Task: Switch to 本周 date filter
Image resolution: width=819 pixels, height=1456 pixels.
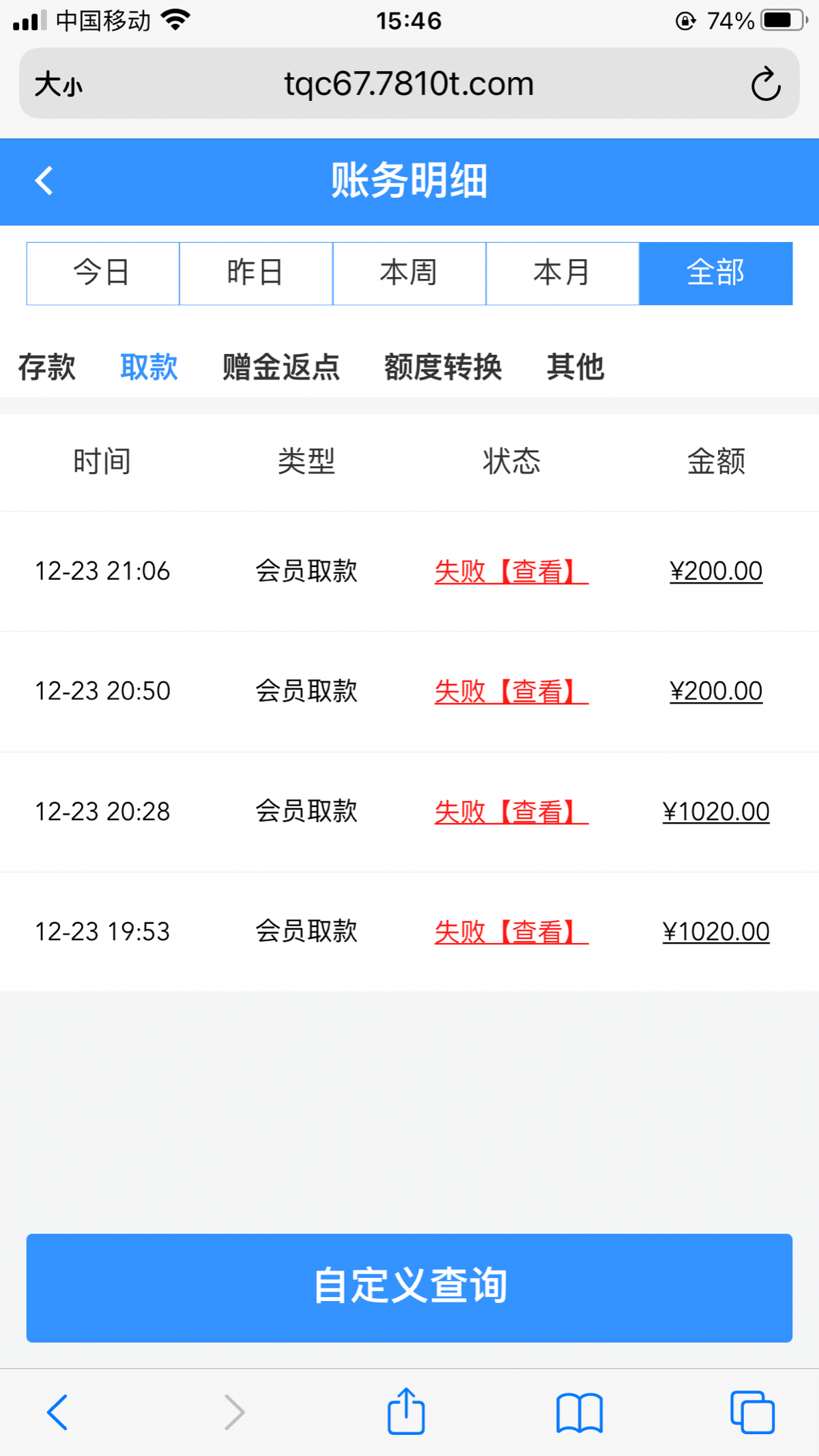Action: (x=409, y=273)
